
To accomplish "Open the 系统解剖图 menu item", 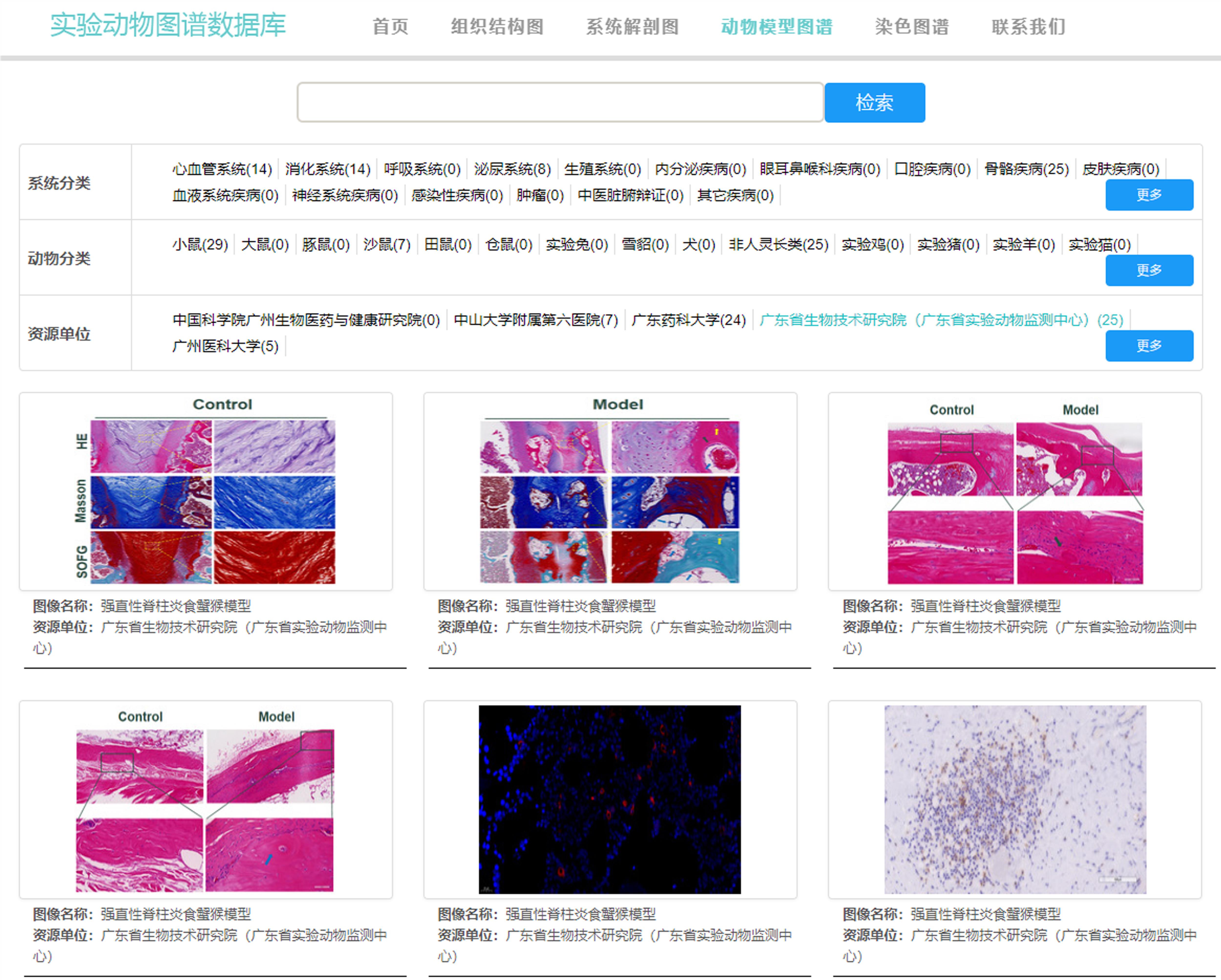I will click(x=632, y=27).
